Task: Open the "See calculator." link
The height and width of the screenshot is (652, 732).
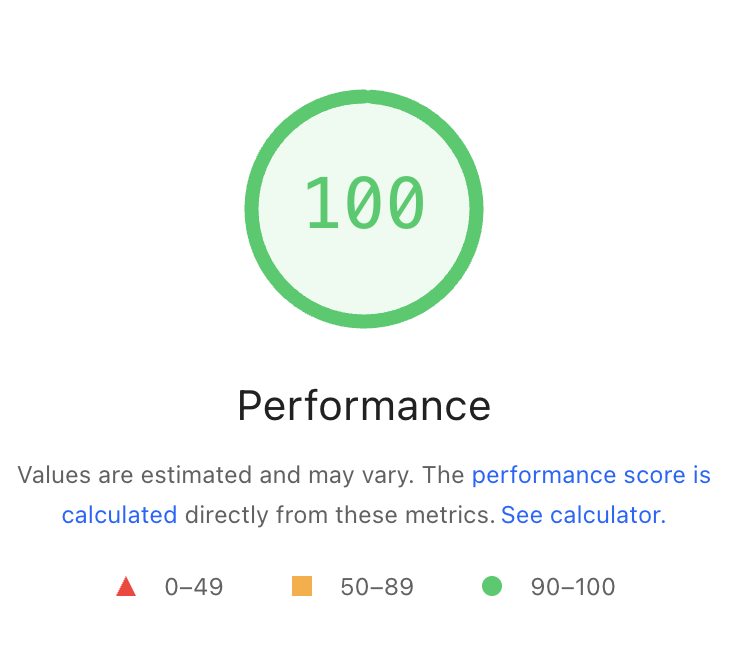Action: [x=583, y=515]
